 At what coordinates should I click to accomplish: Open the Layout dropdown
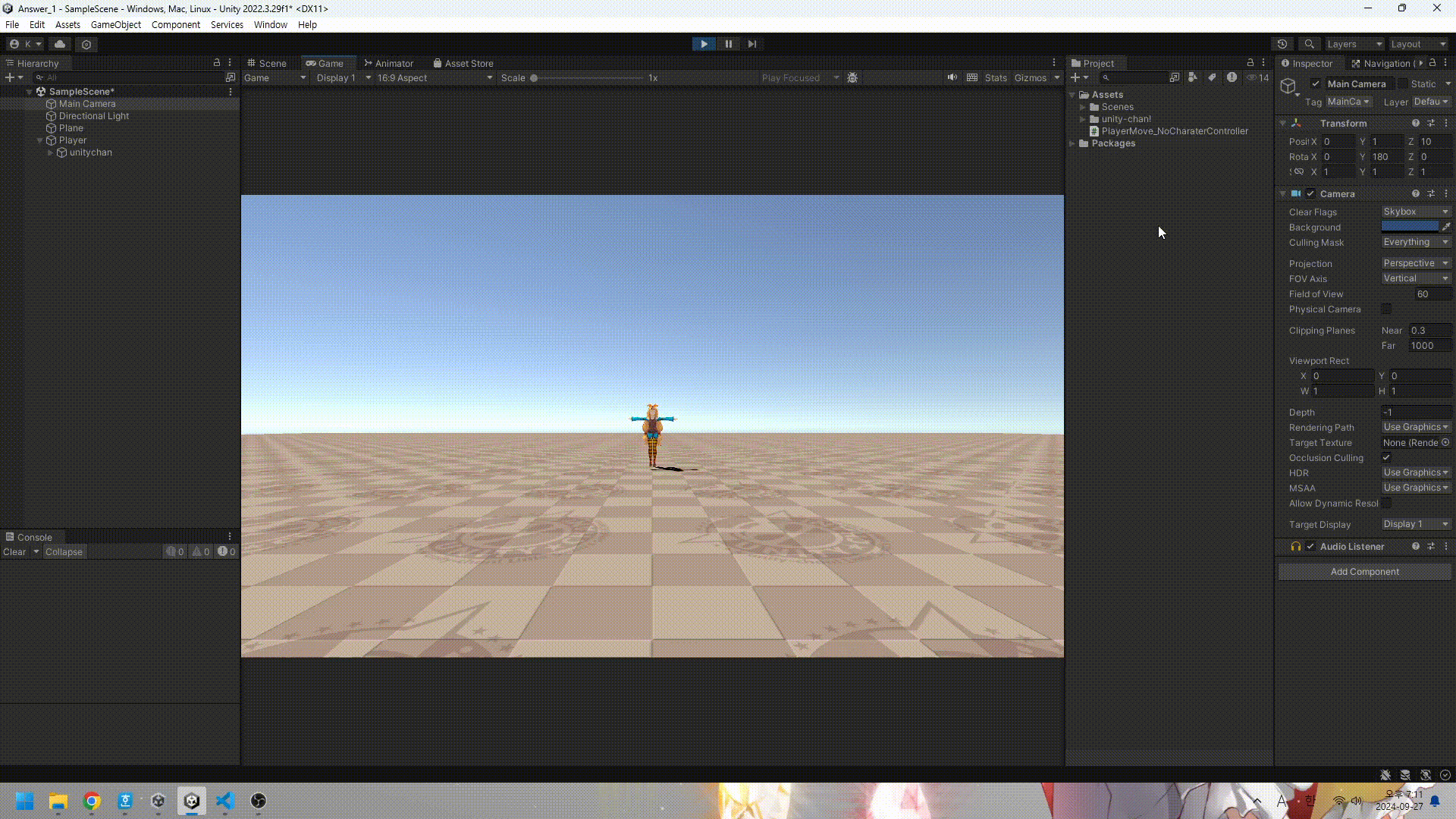coord(1418,44)
